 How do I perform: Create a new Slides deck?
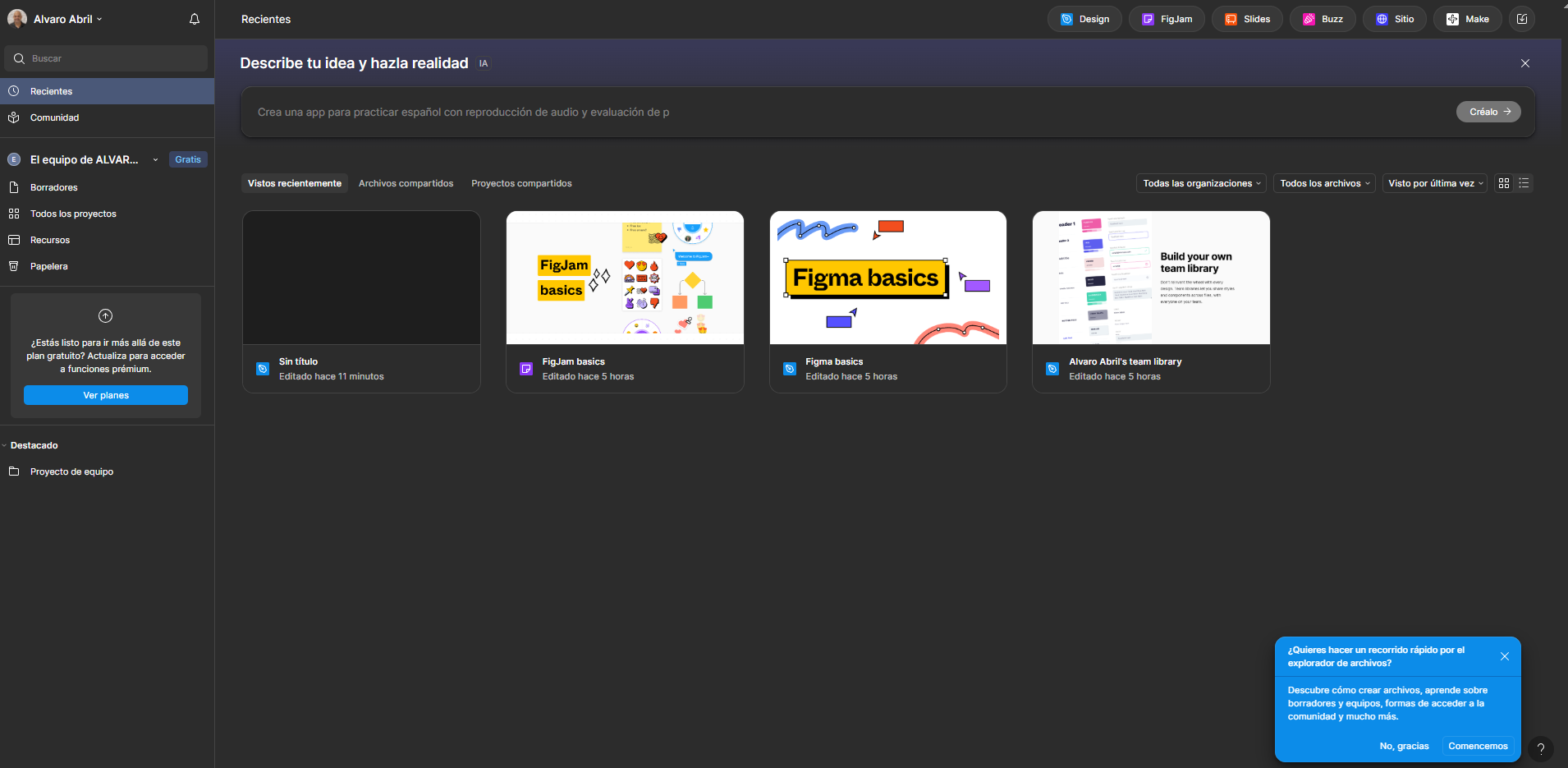1247,19
